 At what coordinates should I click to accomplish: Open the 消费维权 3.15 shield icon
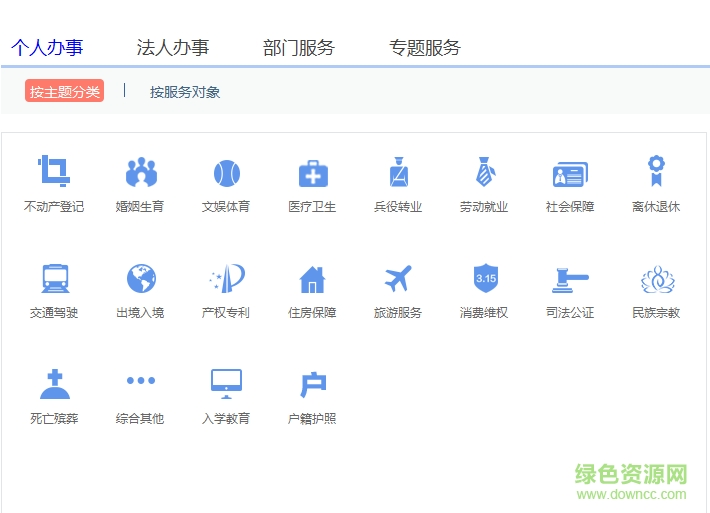point(485,279)
